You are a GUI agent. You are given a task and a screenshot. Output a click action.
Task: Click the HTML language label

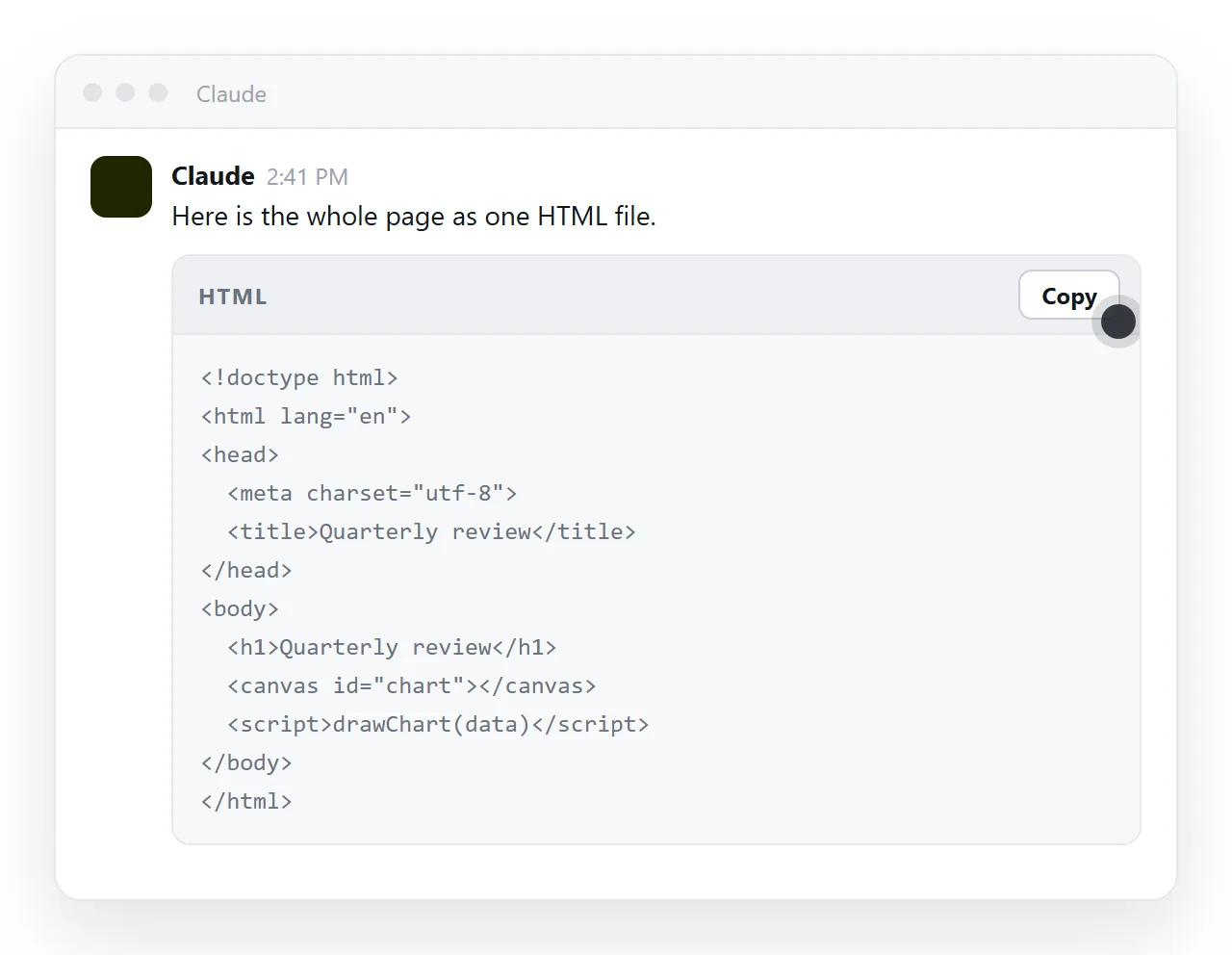[x=233, y=297]
